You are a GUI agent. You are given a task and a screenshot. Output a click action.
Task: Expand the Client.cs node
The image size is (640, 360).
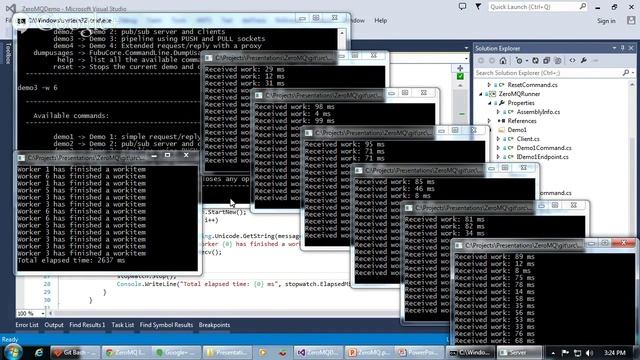(x=498, y=139)
